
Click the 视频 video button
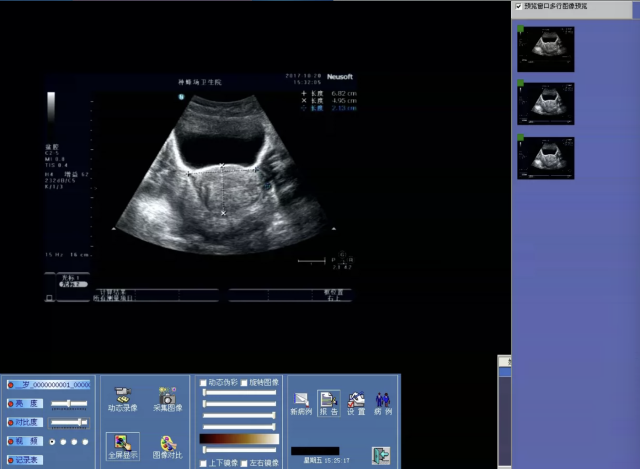(x=25, y=441)
